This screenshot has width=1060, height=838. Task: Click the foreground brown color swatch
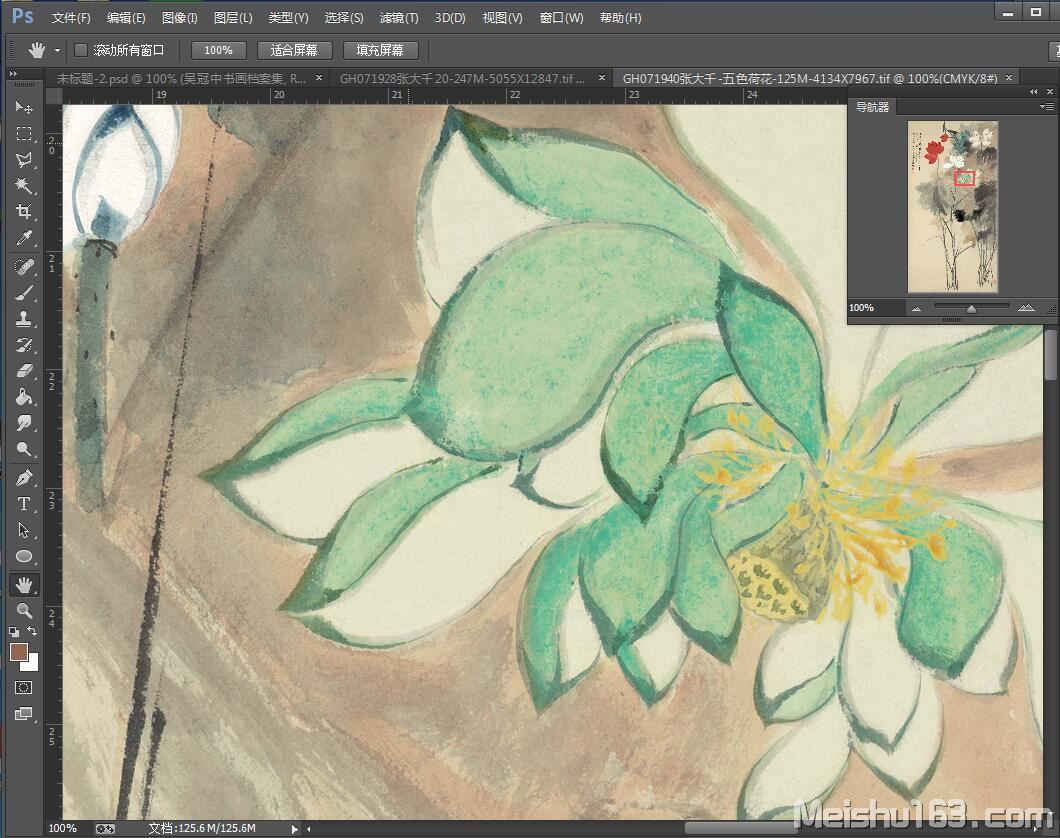pyautogui.click(x=18, y=651)
